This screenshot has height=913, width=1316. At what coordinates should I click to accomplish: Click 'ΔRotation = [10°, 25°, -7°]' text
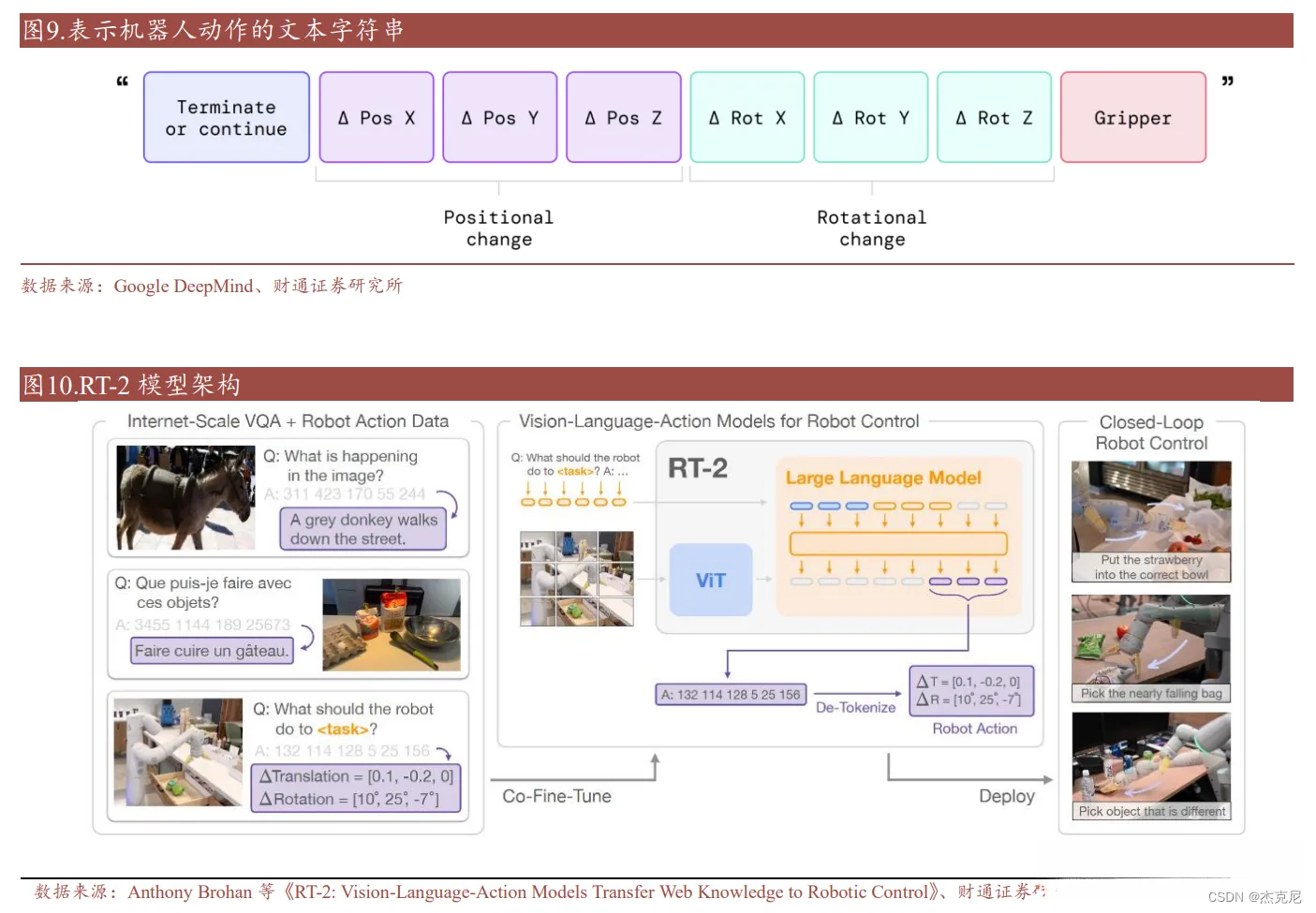click(349, 799)
